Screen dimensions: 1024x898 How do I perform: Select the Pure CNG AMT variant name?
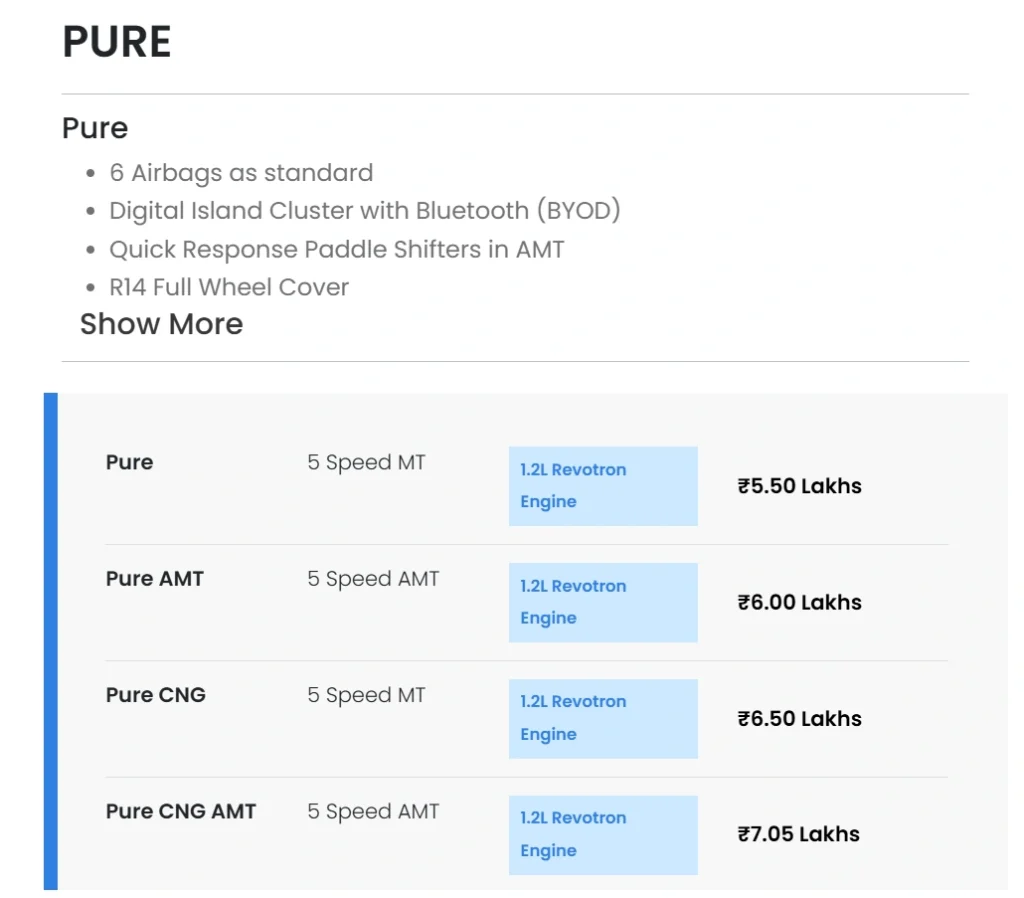click(181, 811)
